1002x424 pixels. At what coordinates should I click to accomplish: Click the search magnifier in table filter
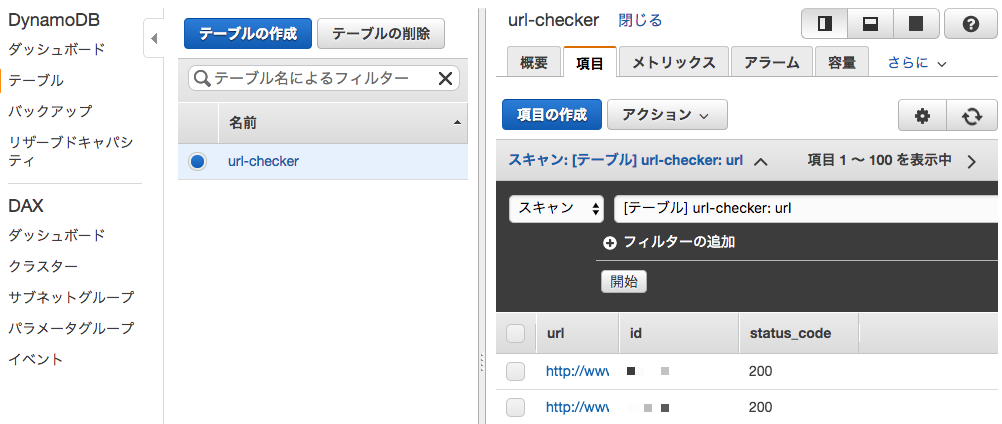(202, 79)
